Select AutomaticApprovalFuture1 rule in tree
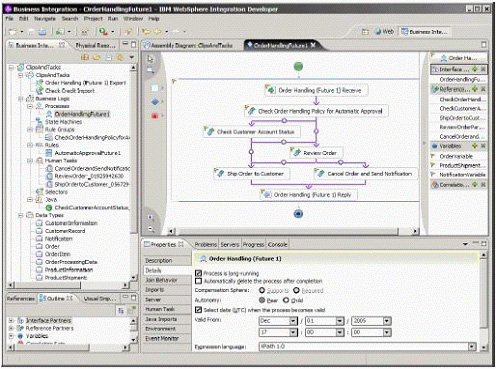 (87, 153)
